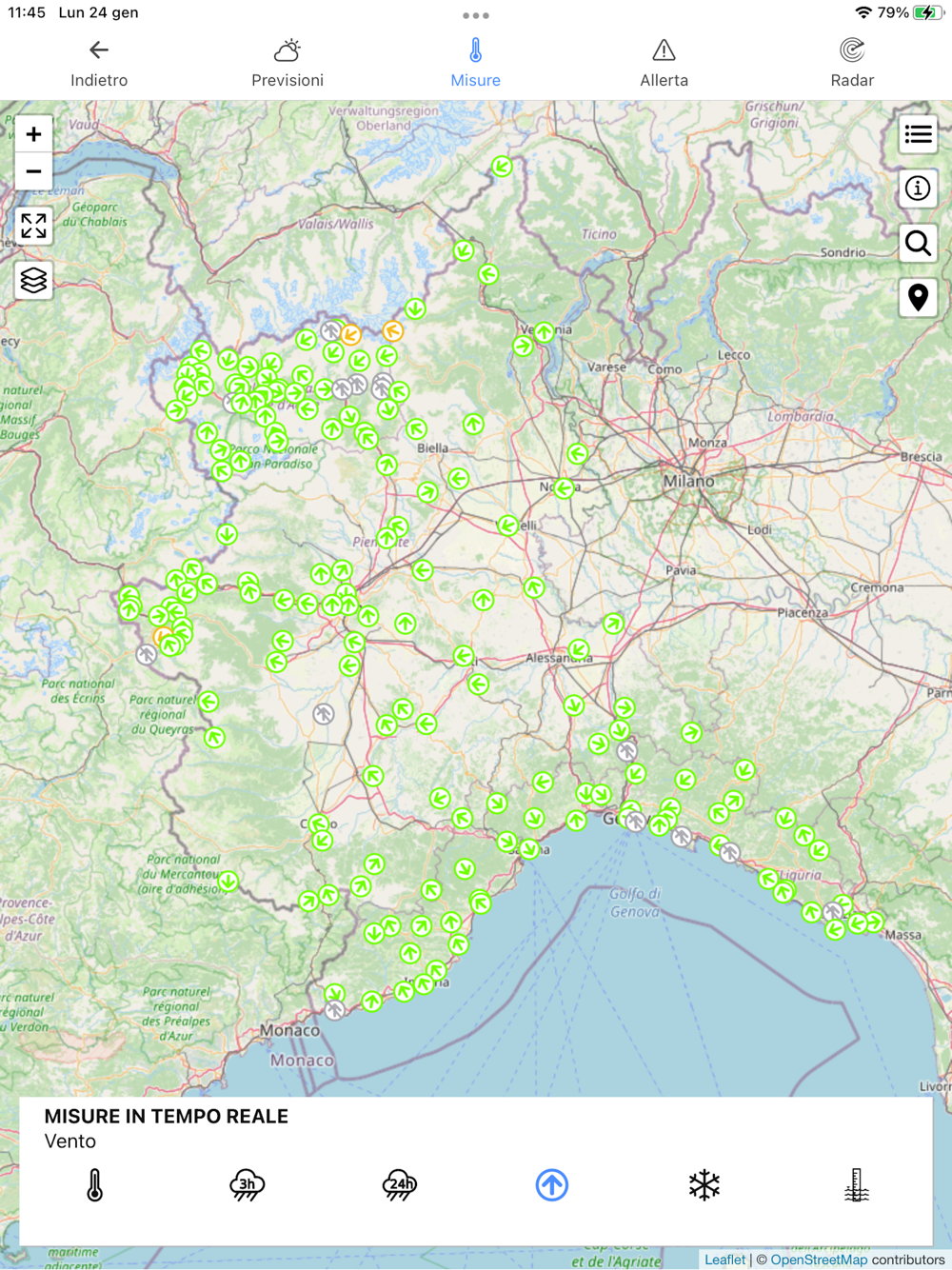Tap the gray station north of Parc des Ecrins
The width and height of the screenshot is (952, 1270).
click(146, 654)
